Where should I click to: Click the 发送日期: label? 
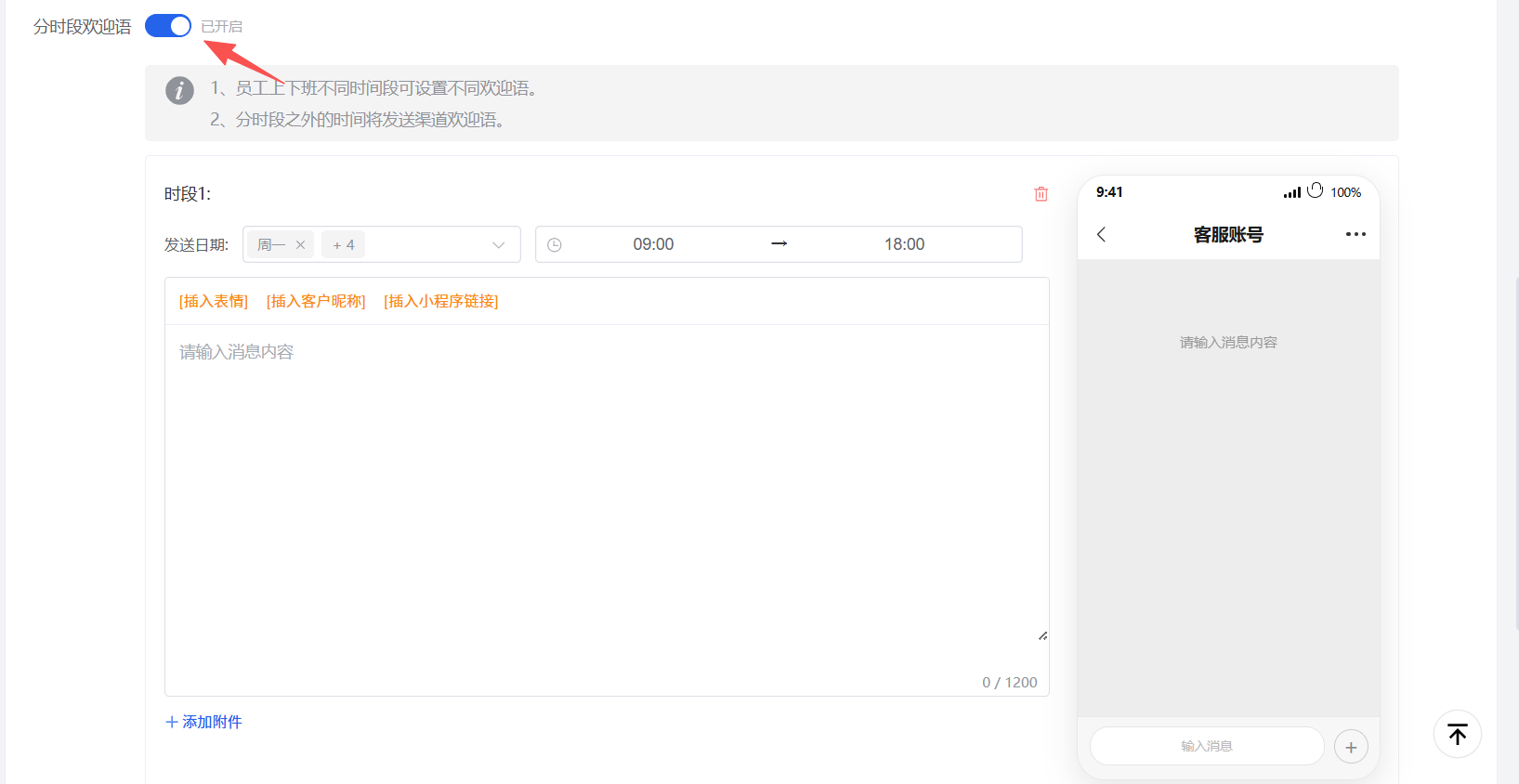[x=196, y=245]
